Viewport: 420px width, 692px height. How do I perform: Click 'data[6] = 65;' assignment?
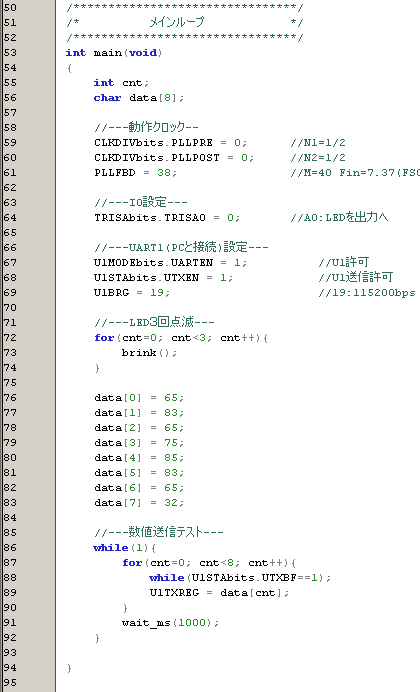[139, 488]
